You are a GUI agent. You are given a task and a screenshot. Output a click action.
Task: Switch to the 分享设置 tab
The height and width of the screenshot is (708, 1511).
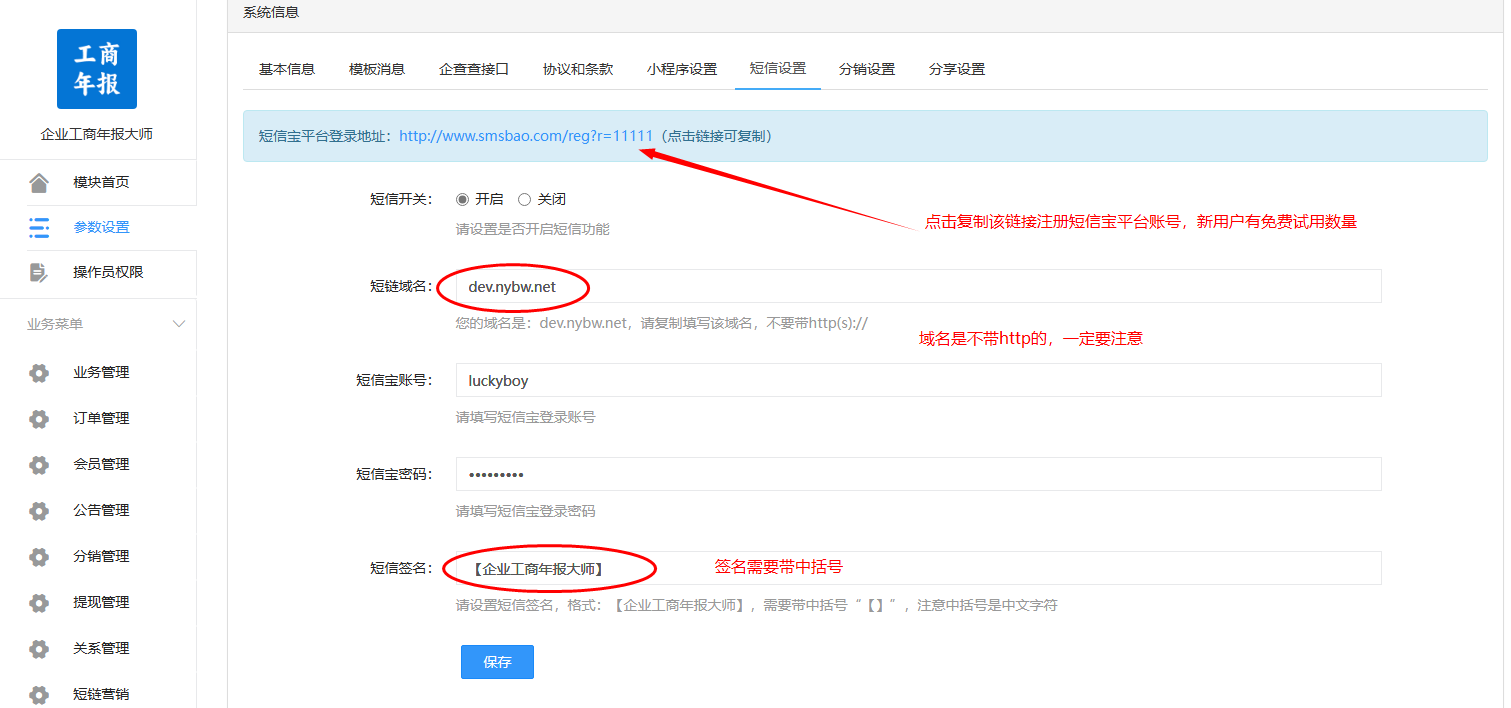click(x=957, y=69)
